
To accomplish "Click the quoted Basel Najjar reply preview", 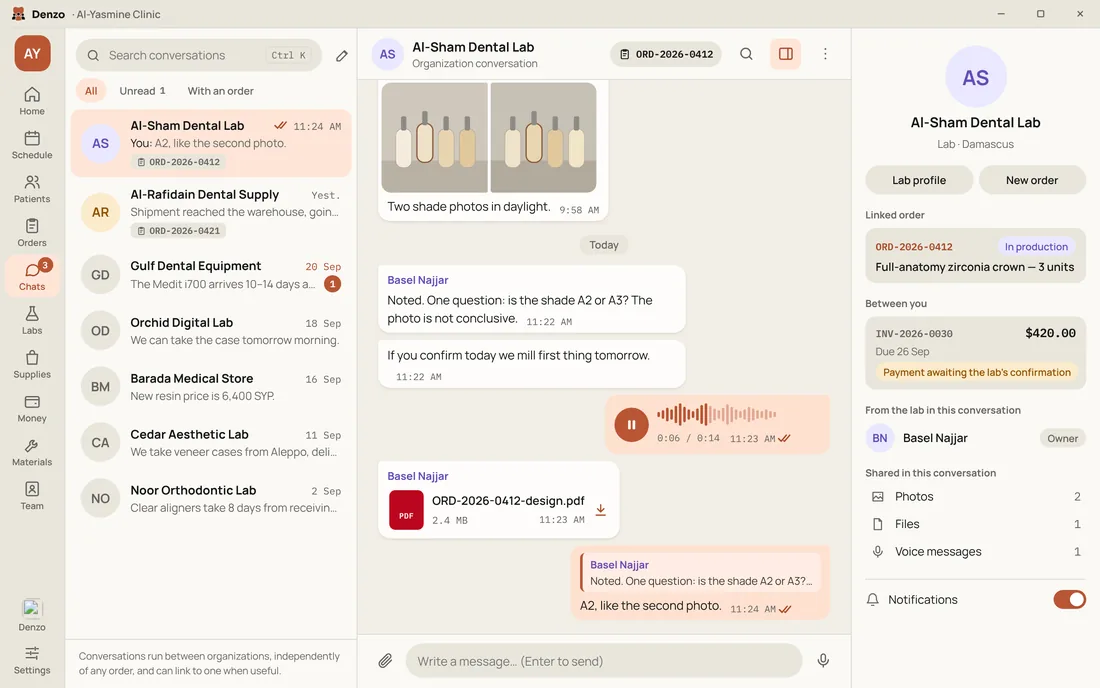I will 700,572.
